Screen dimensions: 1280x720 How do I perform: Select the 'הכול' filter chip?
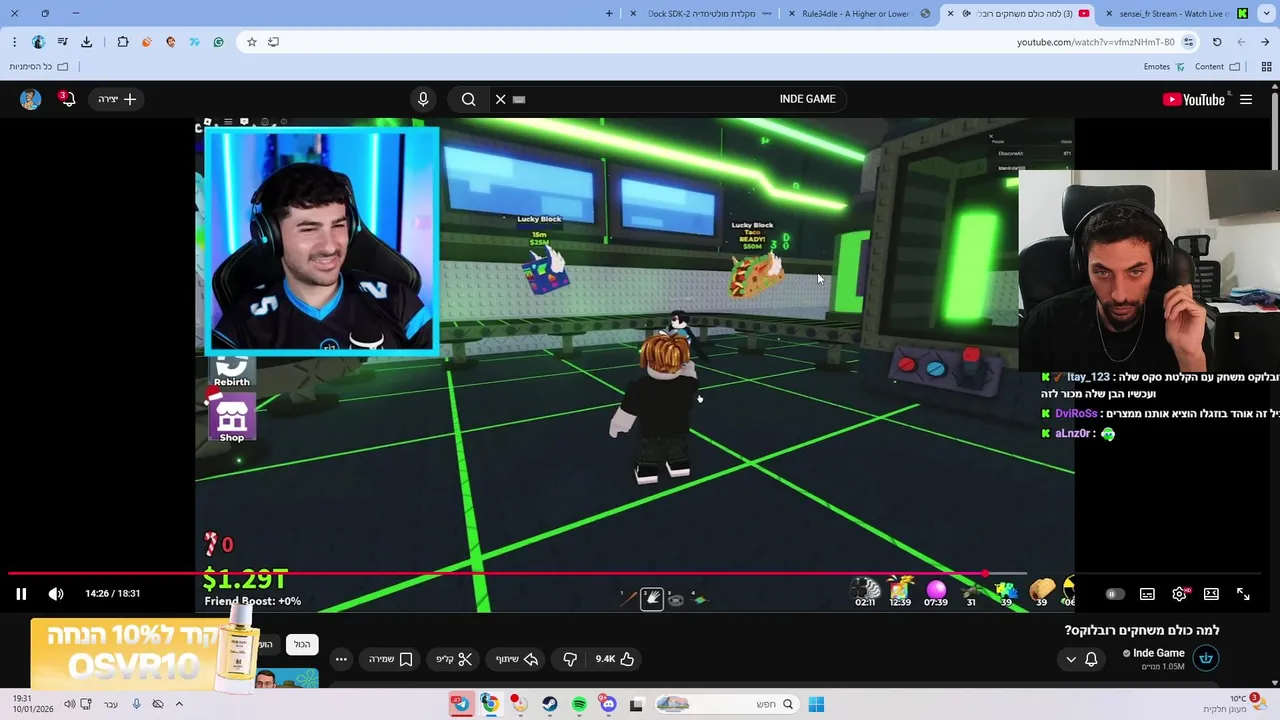click(302, 645)
